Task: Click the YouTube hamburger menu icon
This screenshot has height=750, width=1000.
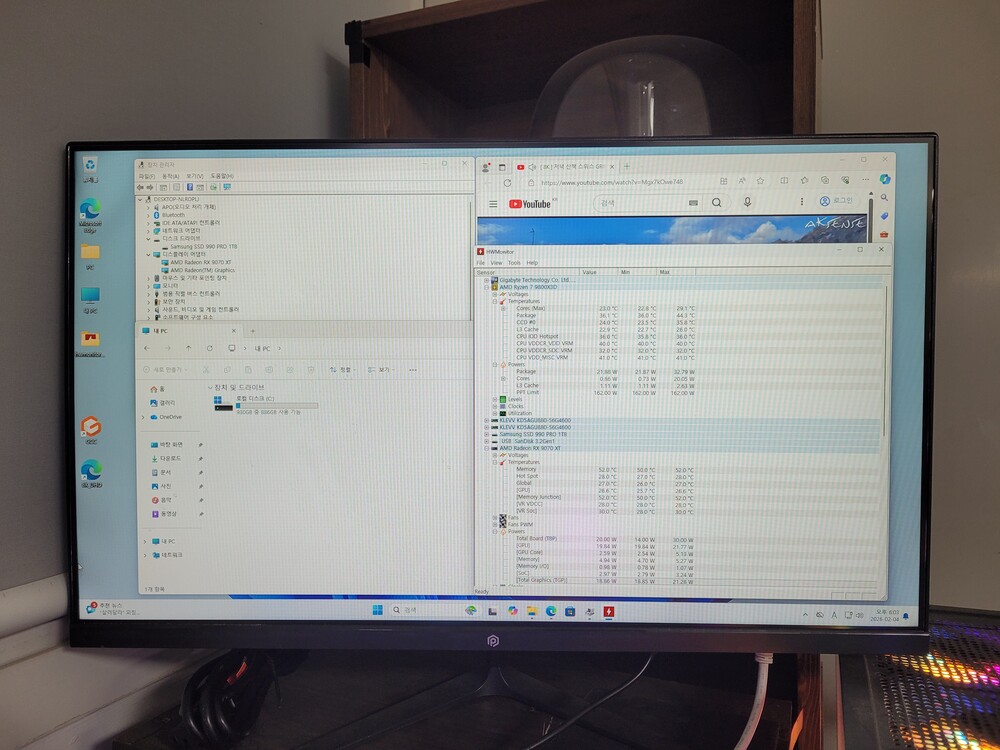Action: coord(492,203)
